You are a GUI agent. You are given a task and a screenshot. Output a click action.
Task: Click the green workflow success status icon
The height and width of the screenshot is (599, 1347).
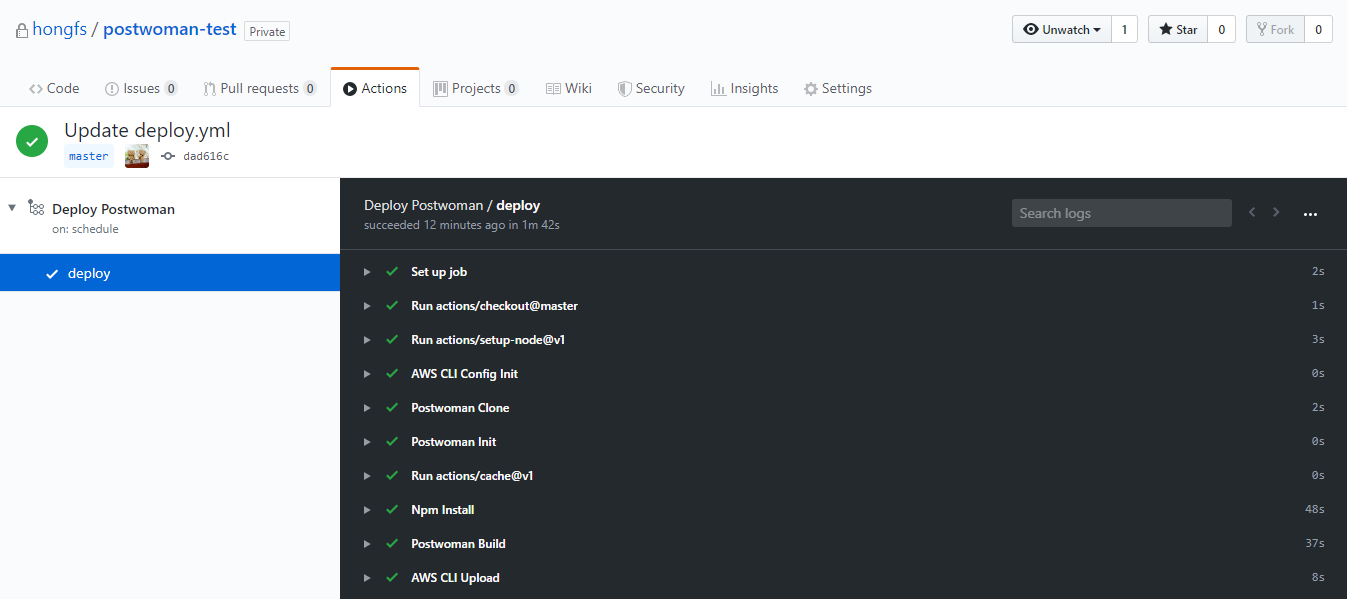(x=32, y=141)
